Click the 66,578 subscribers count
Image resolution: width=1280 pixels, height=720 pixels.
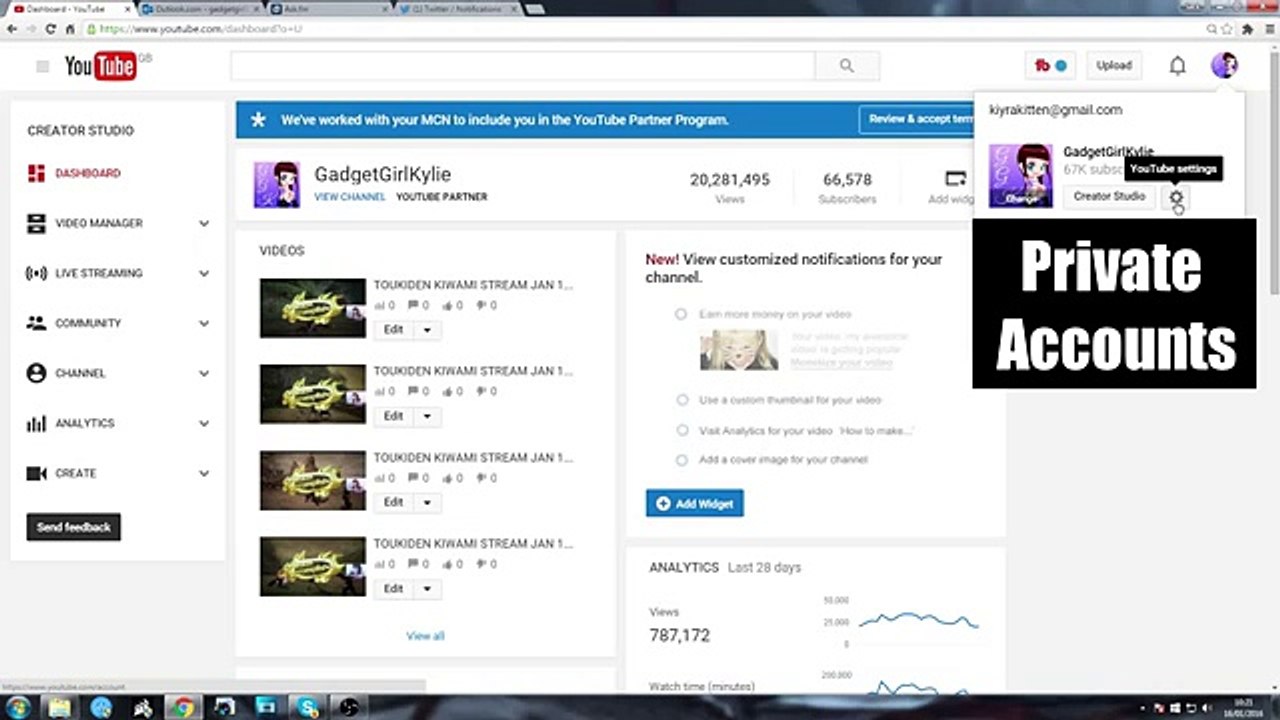[847, 180]
